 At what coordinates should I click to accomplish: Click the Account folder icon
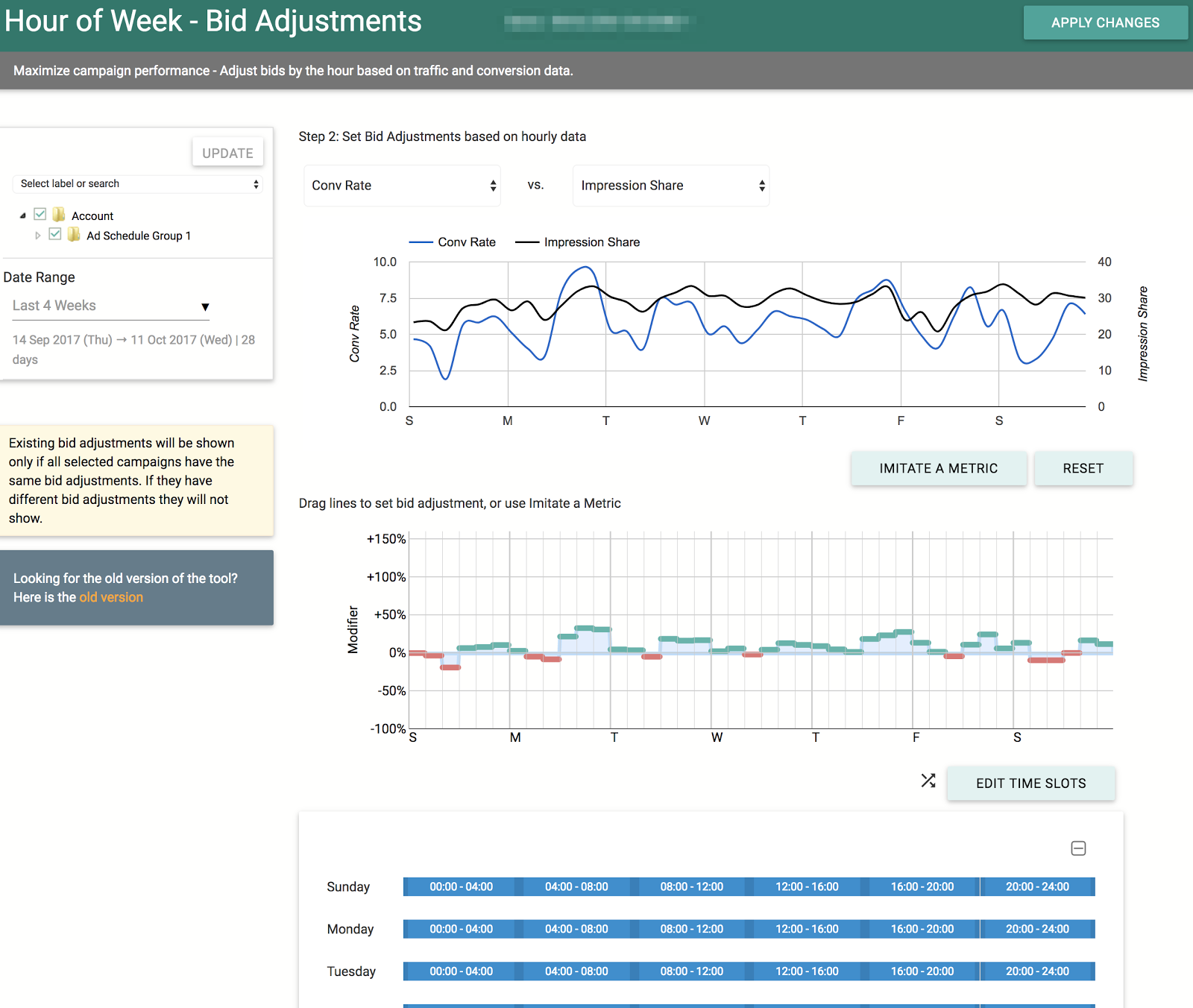(59, 215)
